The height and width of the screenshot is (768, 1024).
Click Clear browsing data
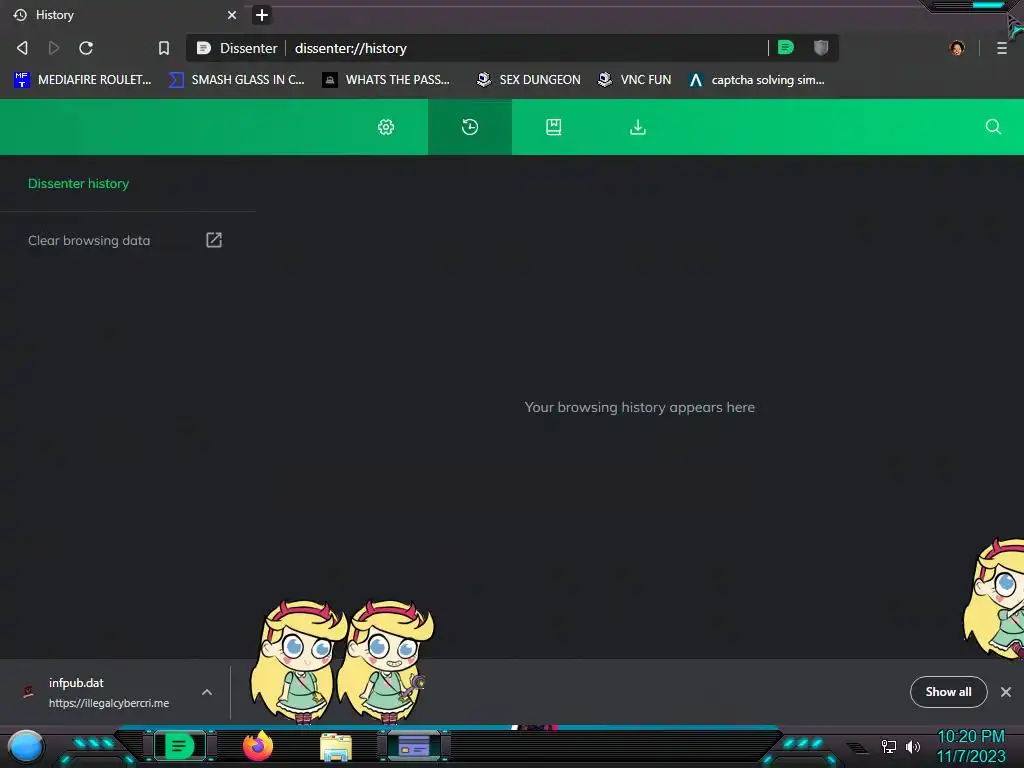tap(89, 240)
